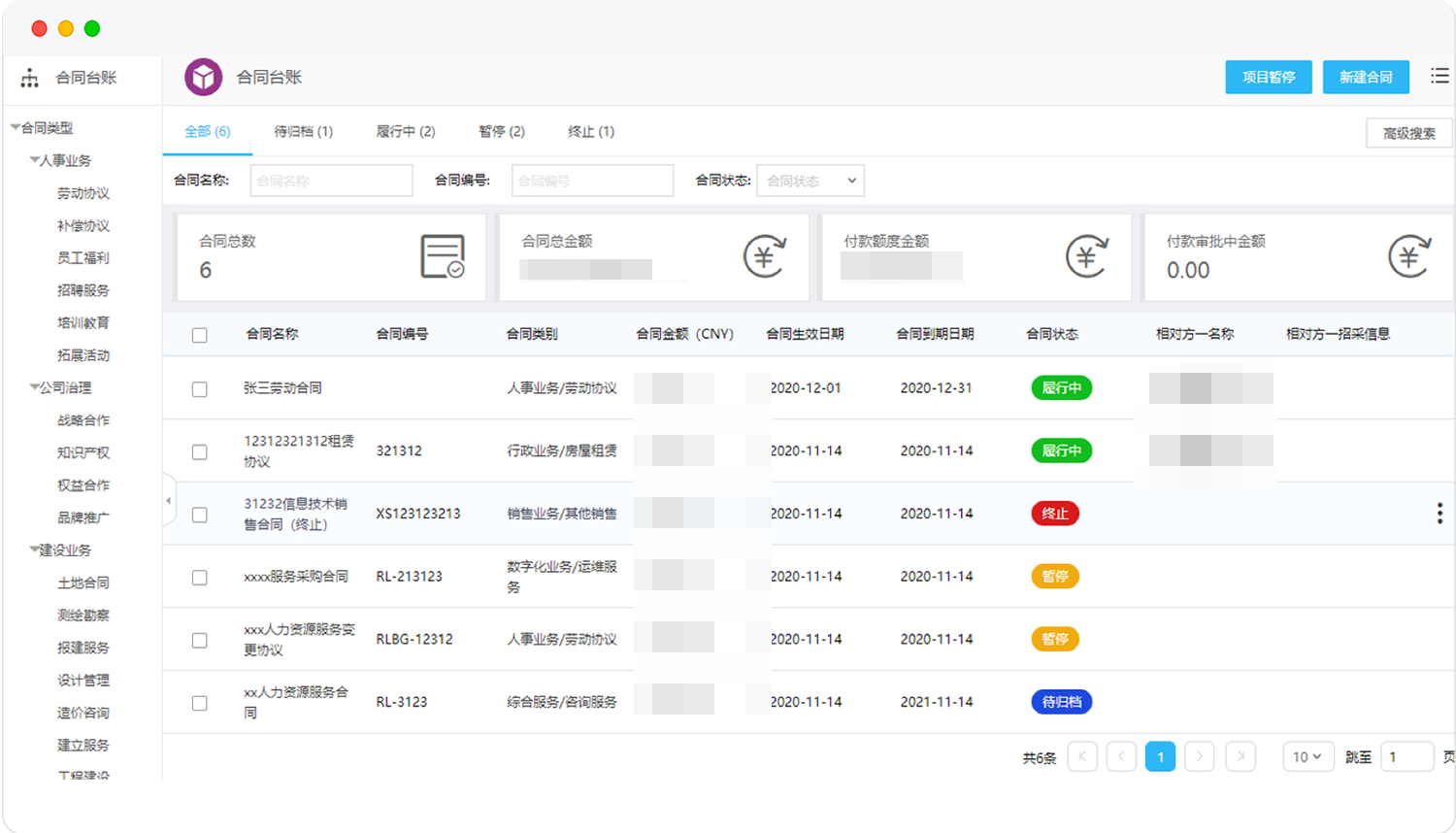Open 高级搜索 advanced search
This screenshot has width=1456, height=833.
pos(1409,133)
